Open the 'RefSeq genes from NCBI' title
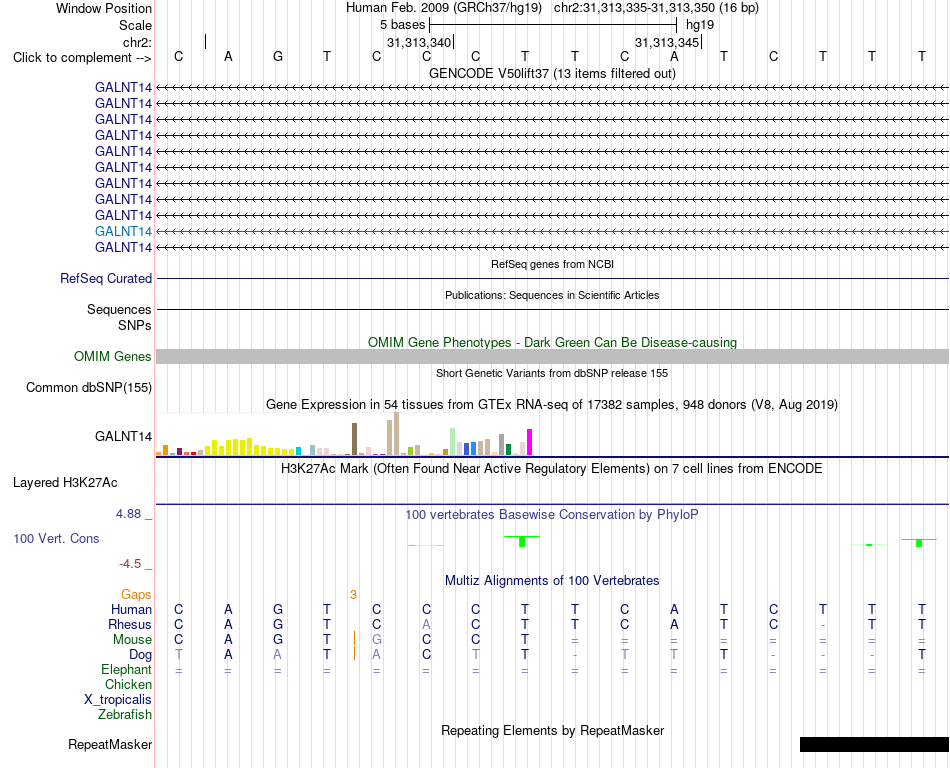Screen dimensions: 950x768 click(x=552, y=264)
